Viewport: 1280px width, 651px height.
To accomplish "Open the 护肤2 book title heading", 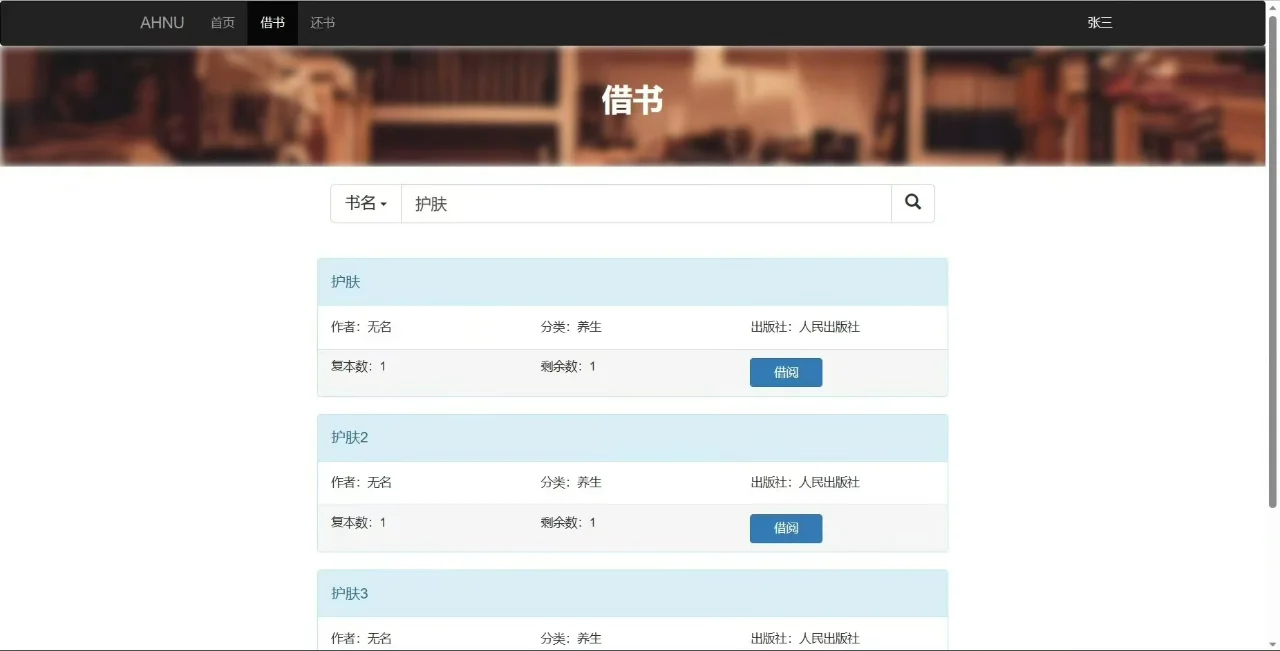I will (x=349, y=437).
